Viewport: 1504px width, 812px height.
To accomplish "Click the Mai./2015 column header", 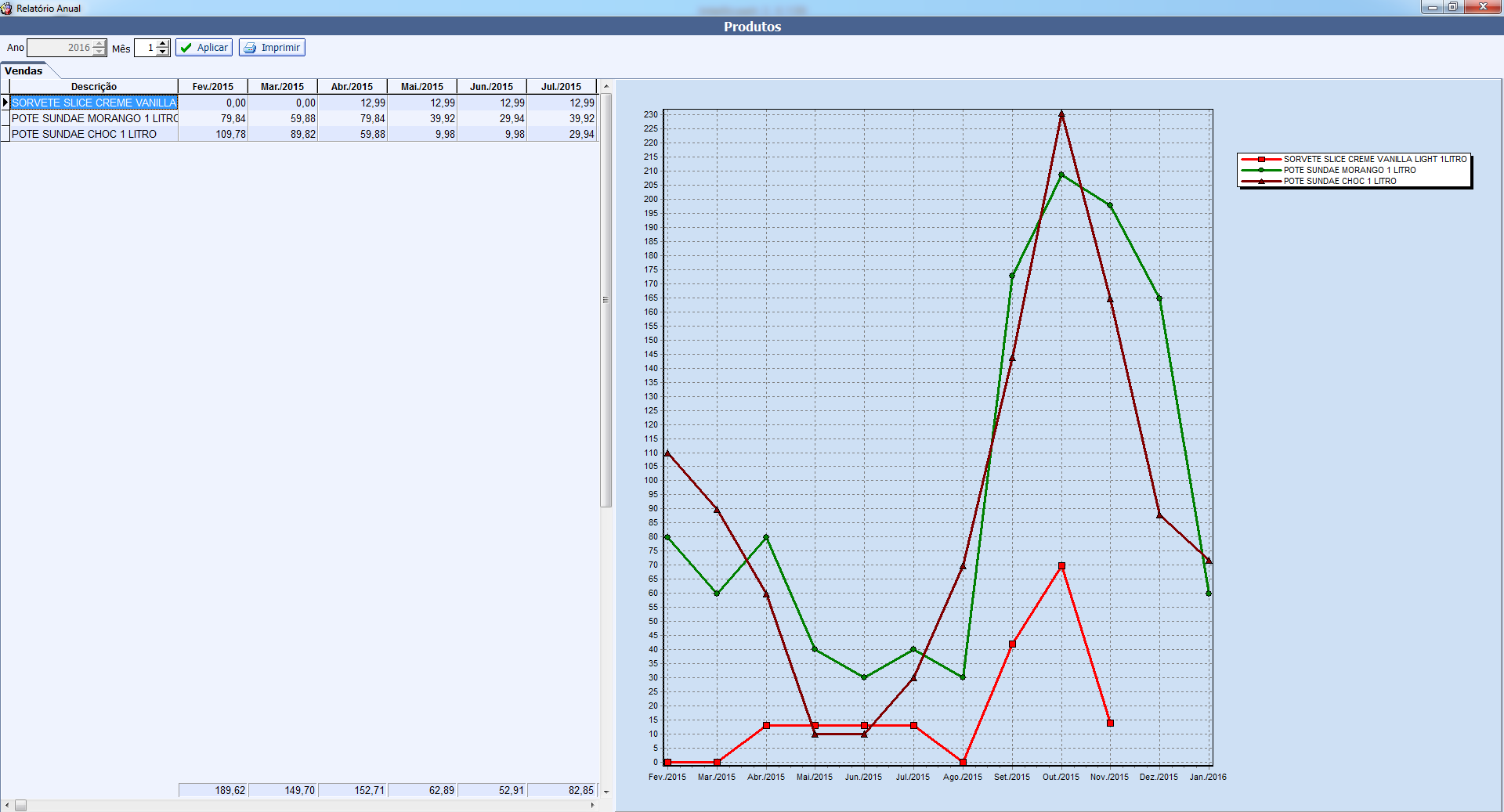I will point(422,87).
